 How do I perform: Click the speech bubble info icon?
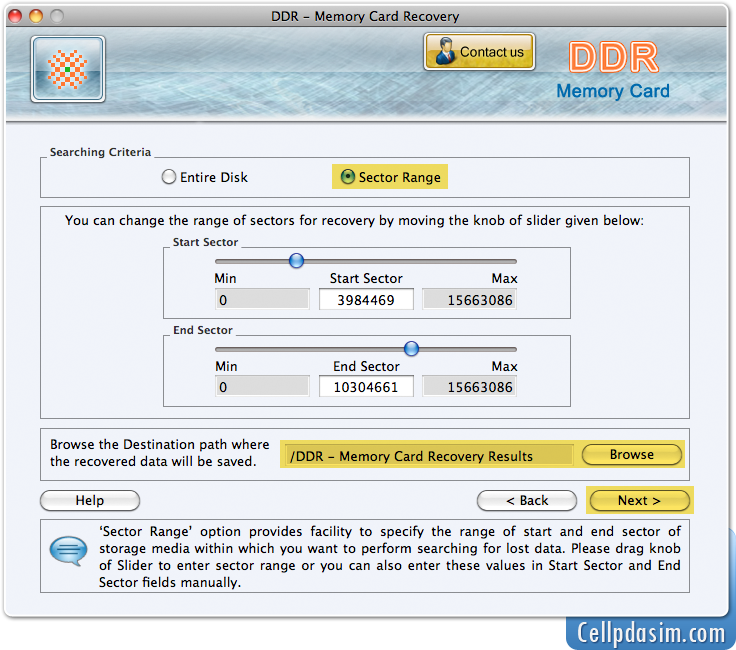pyautogui.click(x=69, y=551)
